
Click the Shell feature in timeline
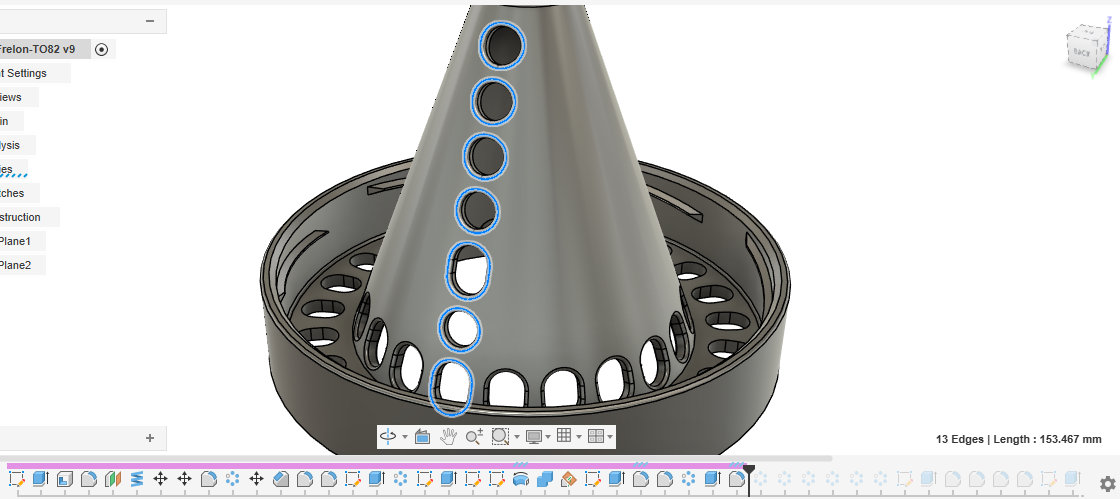63,480
